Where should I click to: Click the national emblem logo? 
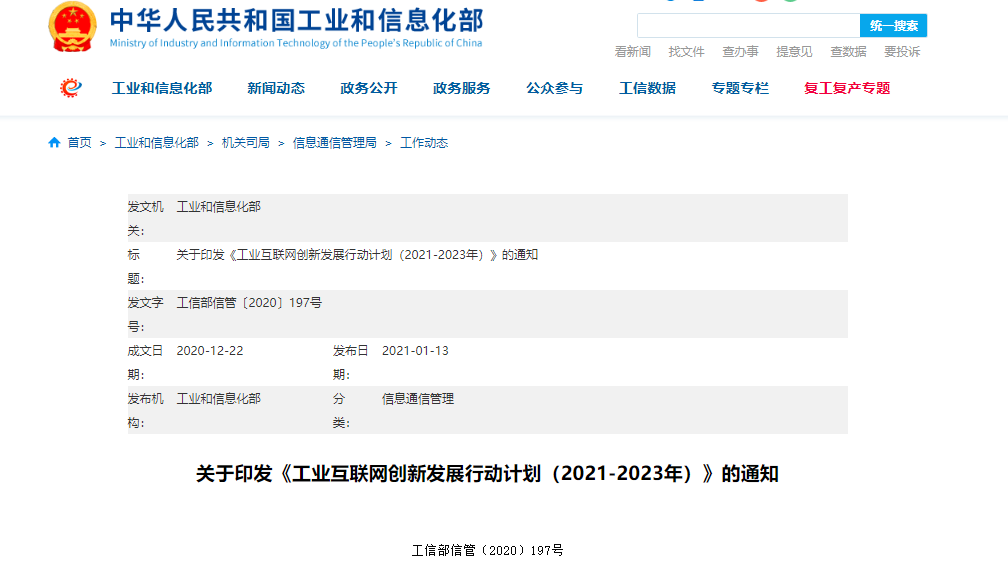tap(73, 27)
